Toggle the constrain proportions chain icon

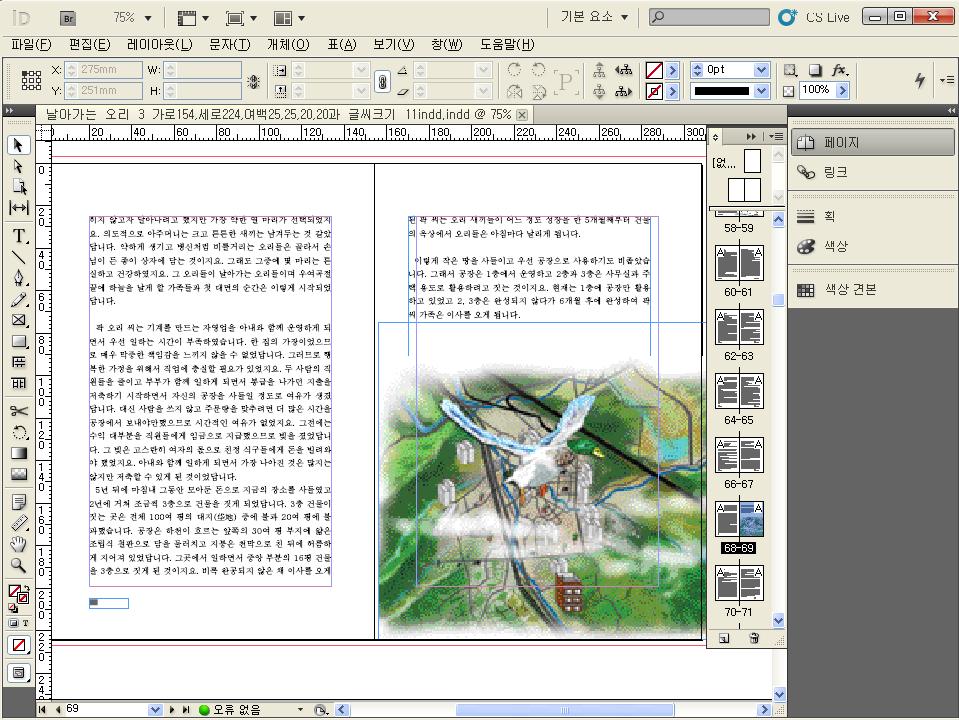pyautogui.click(x=381, y=81)
